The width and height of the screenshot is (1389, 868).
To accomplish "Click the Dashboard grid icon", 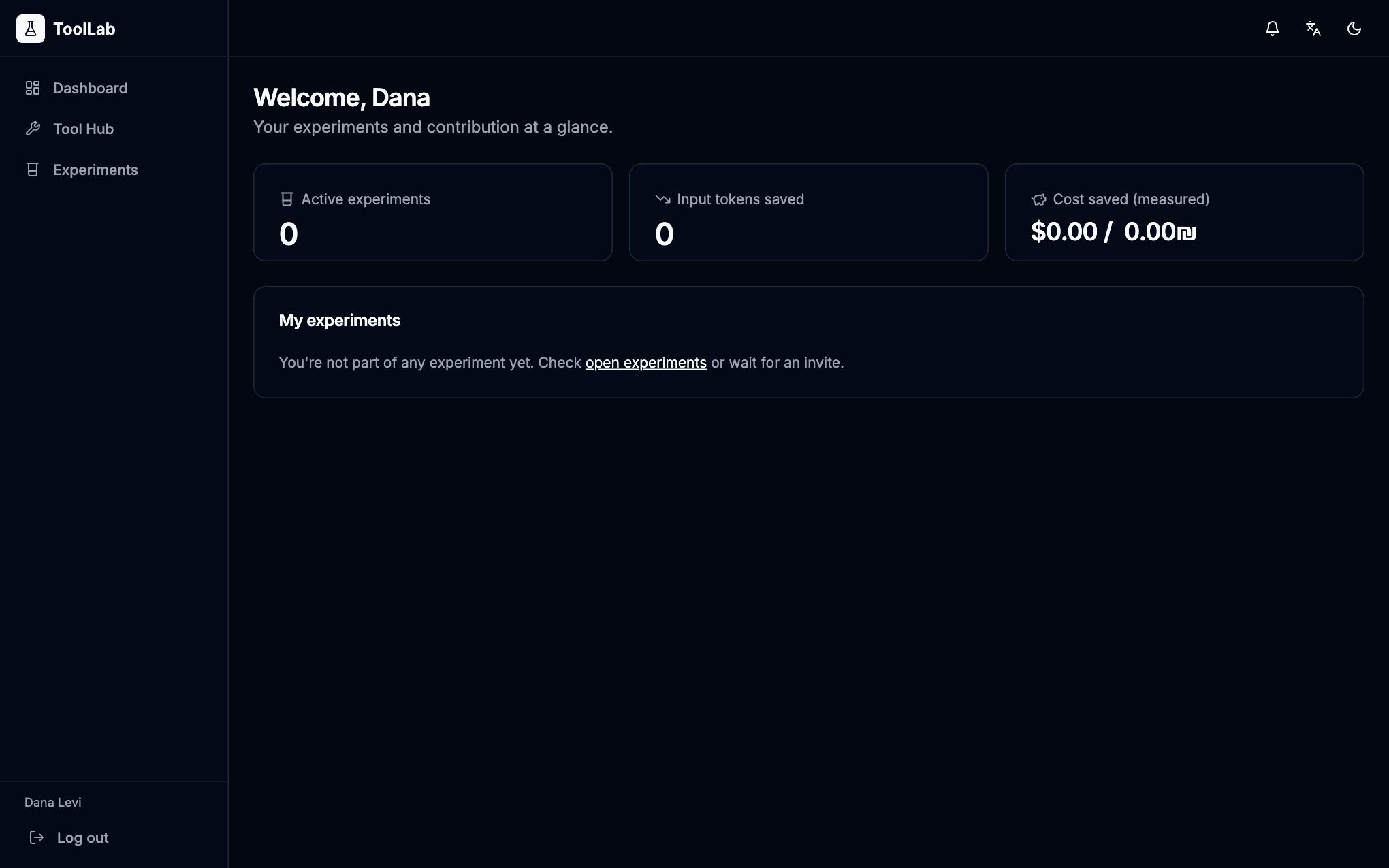I will (33, 88).
